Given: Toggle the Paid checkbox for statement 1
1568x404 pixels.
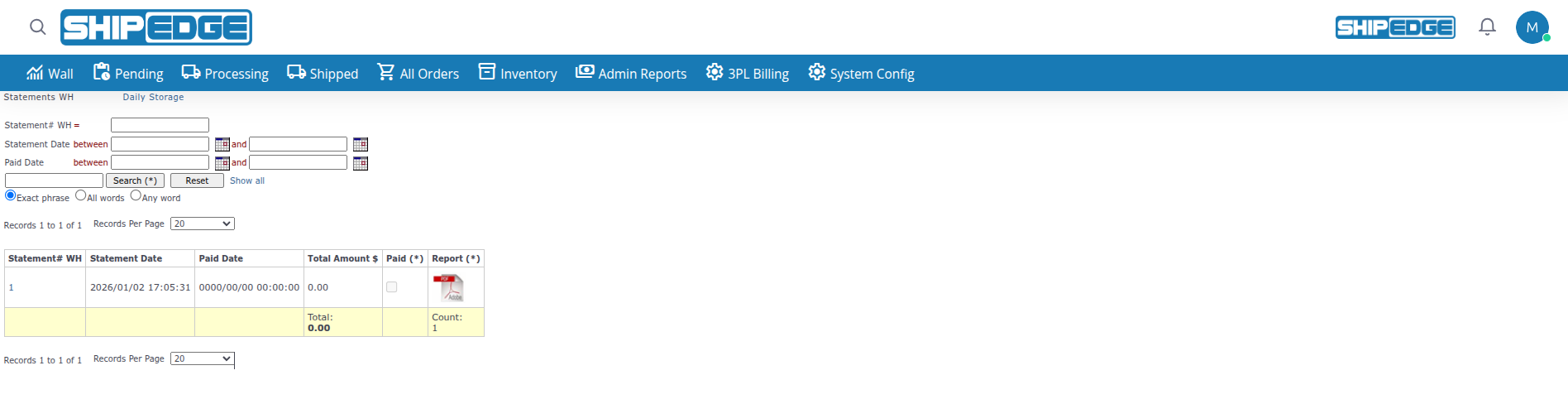Looking at the screenshot, I should (x=391, y=287).
